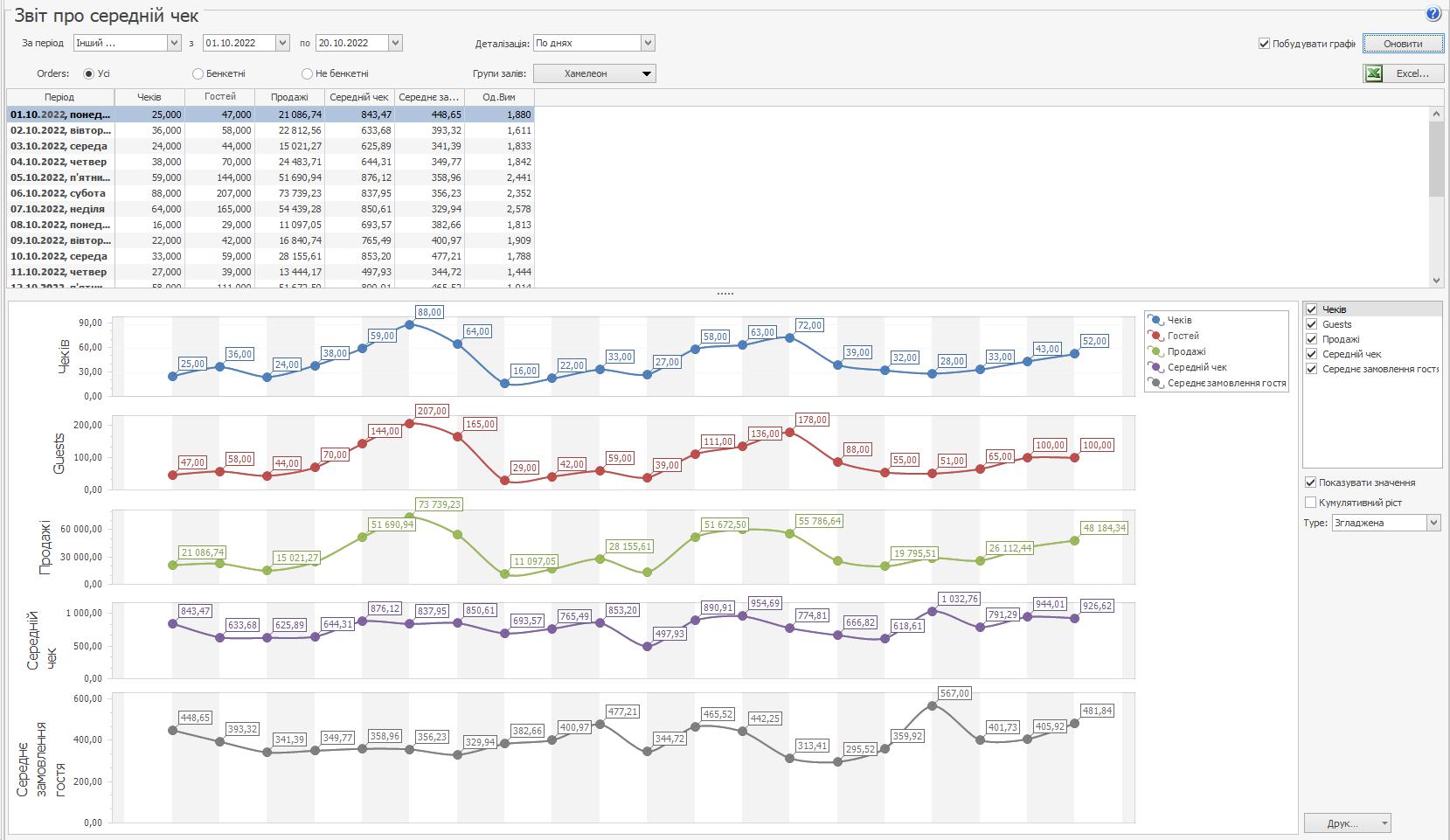The height and width of the screenshot is (840, 1450).
Task: Select the Бенкетні radio button
Action: tap(198, 74)
